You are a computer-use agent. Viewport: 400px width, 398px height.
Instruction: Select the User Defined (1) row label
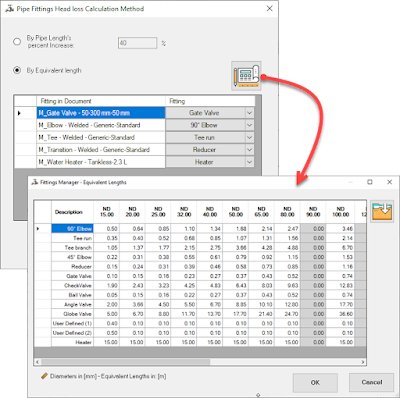72,323
